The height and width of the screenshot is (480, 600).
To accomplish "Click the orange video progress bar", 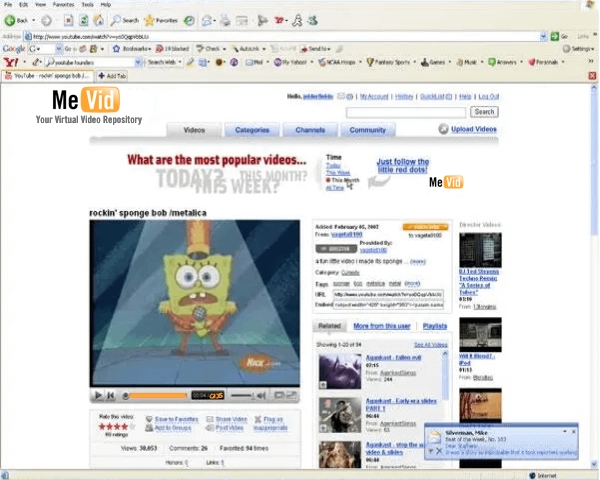I will tap(158, 395).
